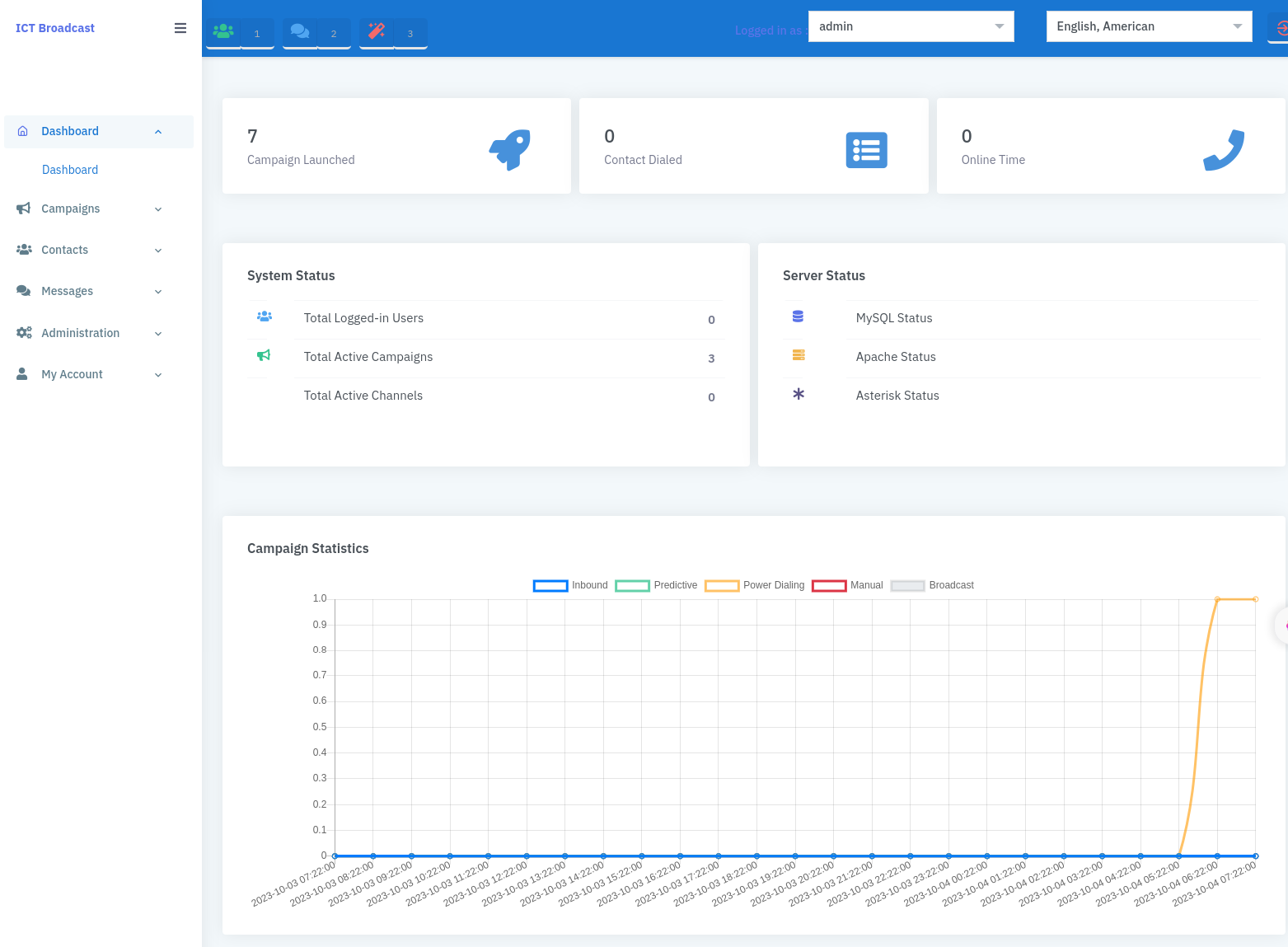Screen dimensions: 1288x947
Task: Click the ICT Broadcast logo link
Action: [x=55, y=28]
